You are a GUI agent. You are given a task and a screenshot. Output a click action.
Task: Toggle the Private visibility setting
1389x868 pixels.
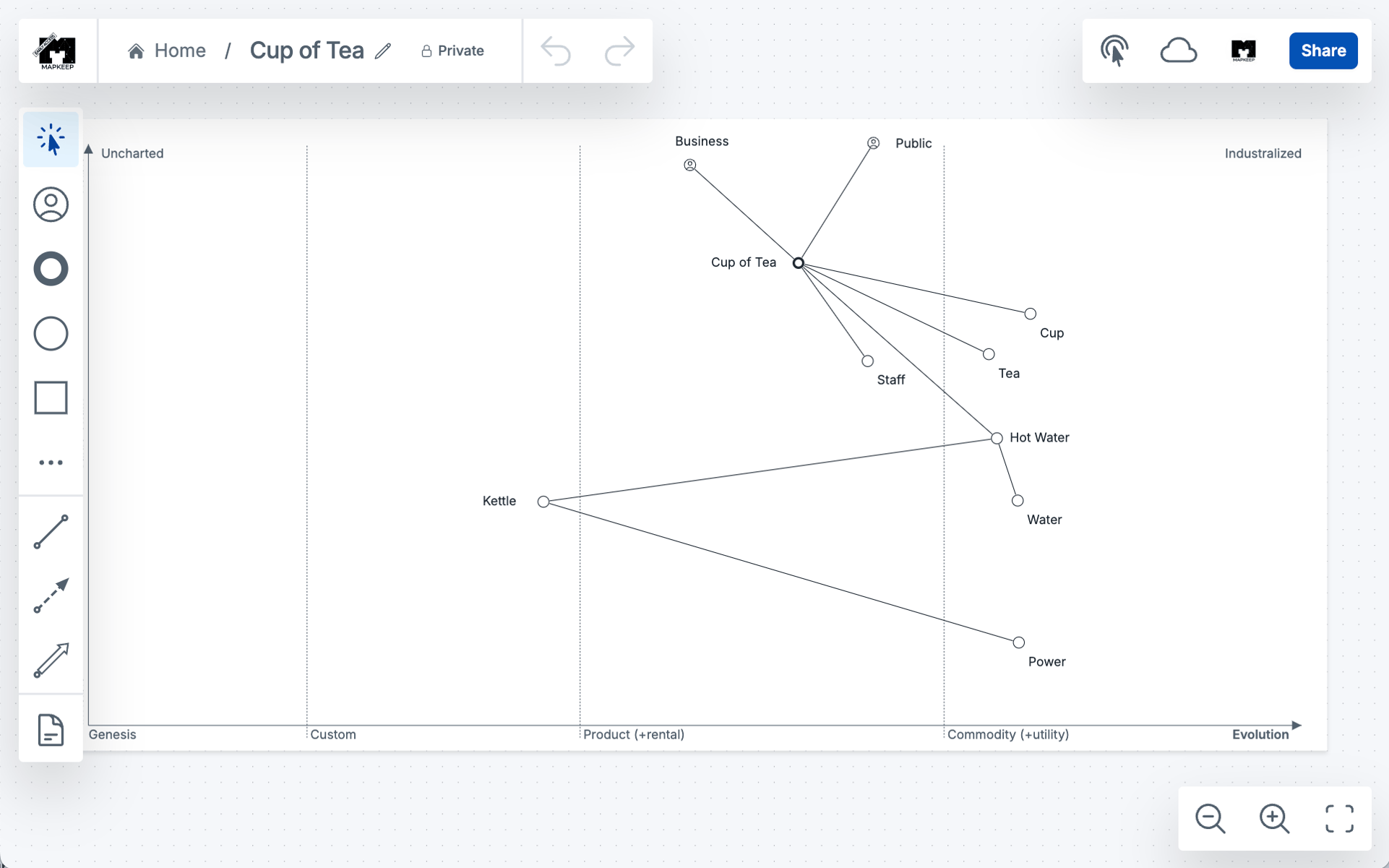pos(452,51)
